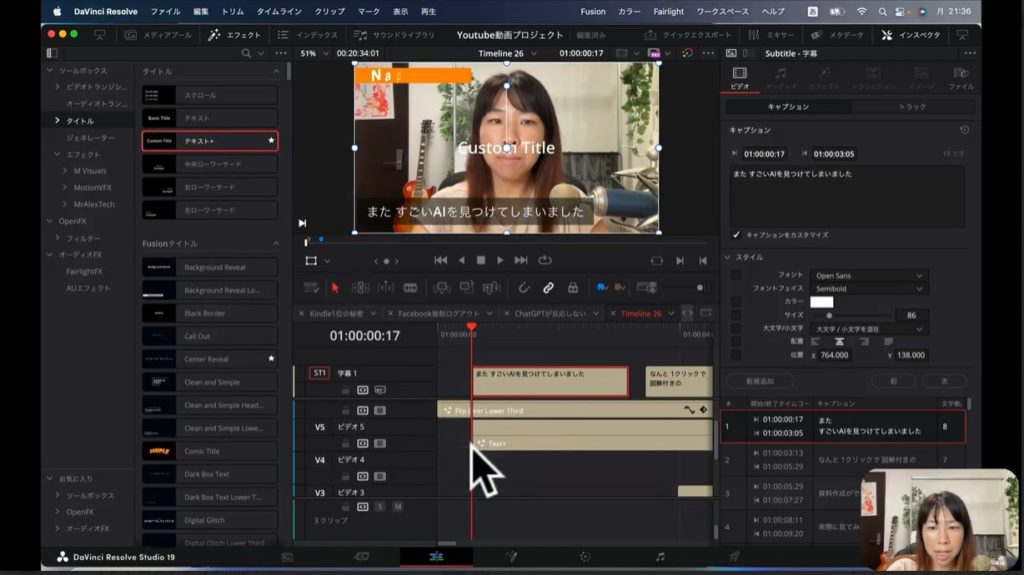This screenshot has width=1024, height=575.
Task: Click the white カラー swatch
Action: point(821,302)
